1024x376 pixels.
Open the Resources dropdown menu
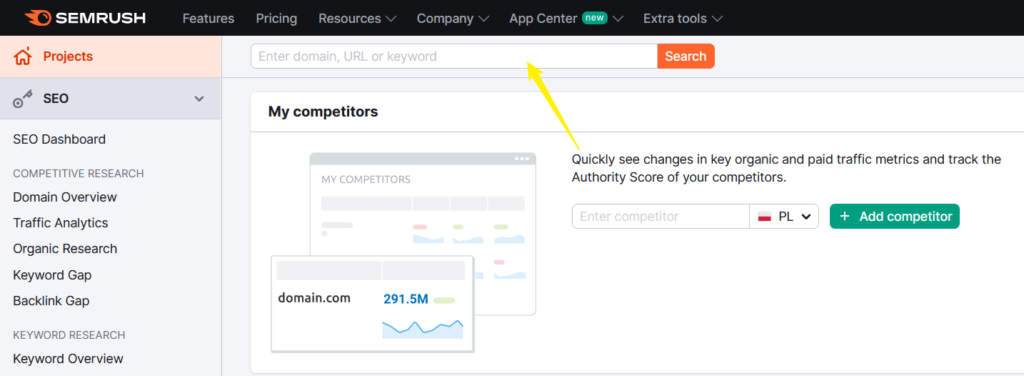(x=357, y=18)
